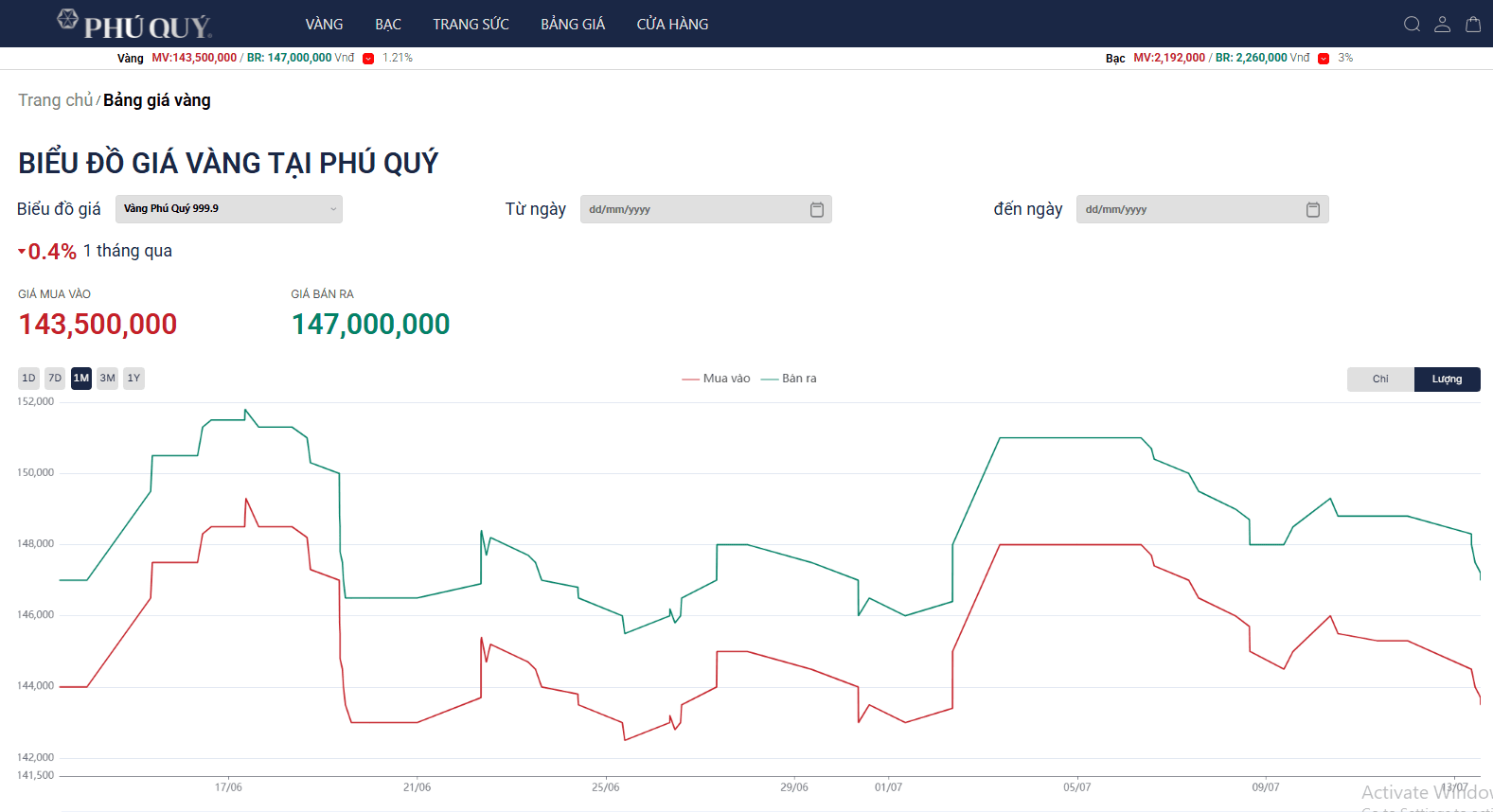This screenshot has height=812, width=1493.
Task: Click the calendar icon in đến ngày field
Action: click(x=1313, y=209)
